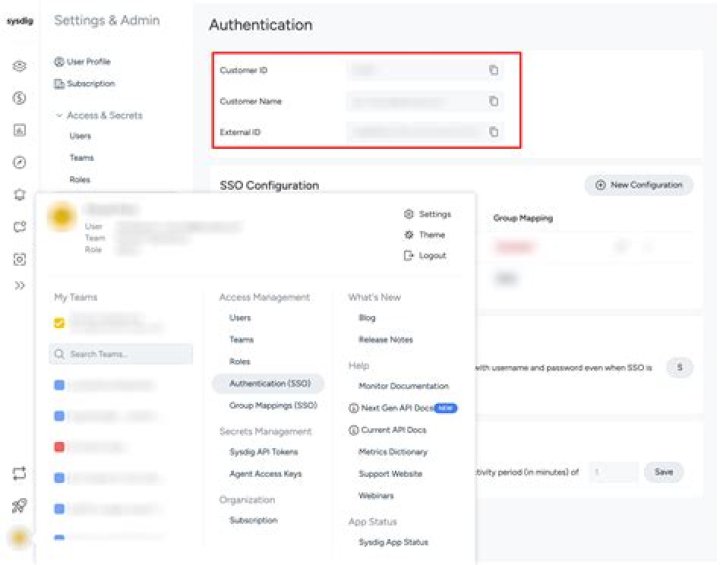Click the Sysdig logo in the sidebar
The width and height of the screenshot is (720, 565).
(20, 21)
